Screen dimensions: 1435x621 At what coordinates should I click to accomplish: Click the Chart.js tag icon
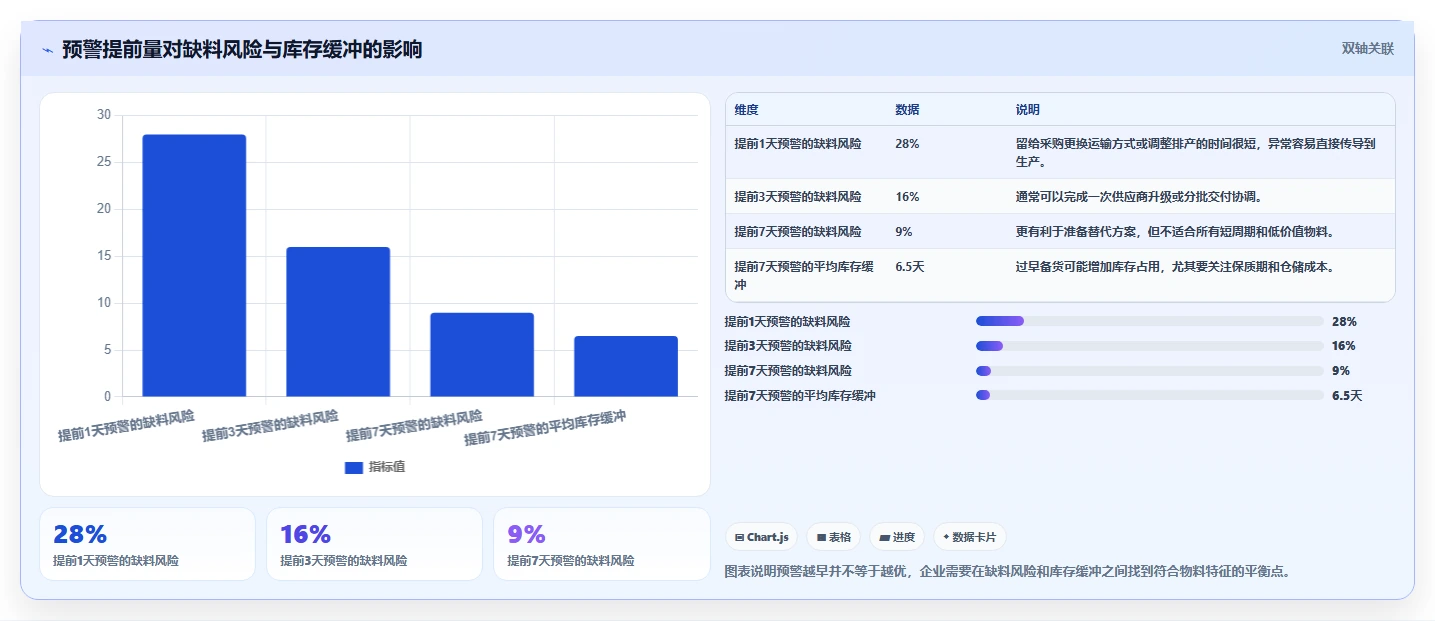pyautogui.click(x=739, y=537)
